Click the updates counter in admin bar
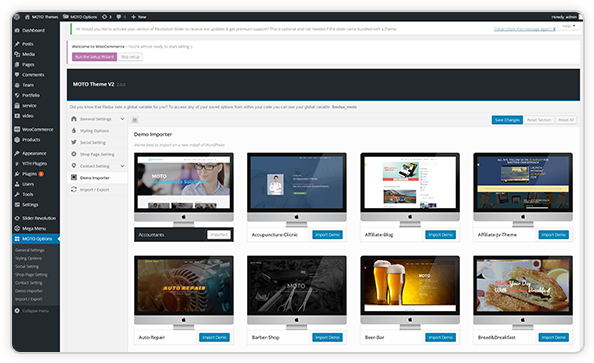 point(106,17)
